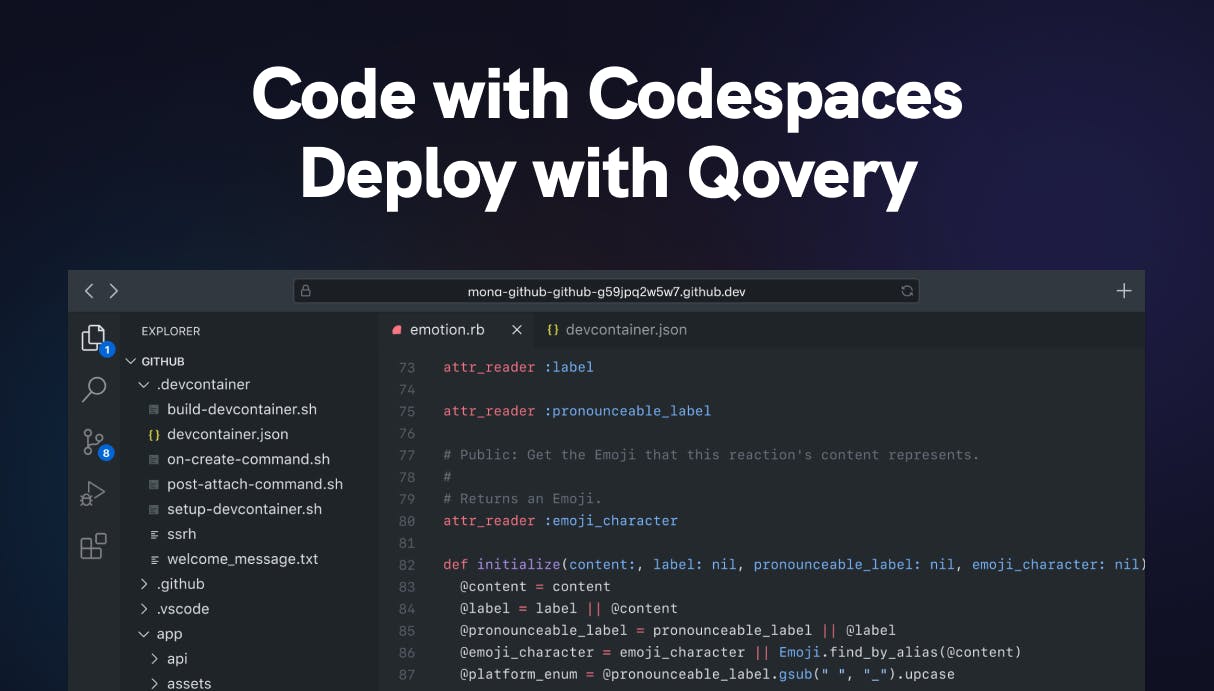Select the emotion.rb editor tab
The height and width of the screenshot is (691, 1214).
click(x=450, y=329)
